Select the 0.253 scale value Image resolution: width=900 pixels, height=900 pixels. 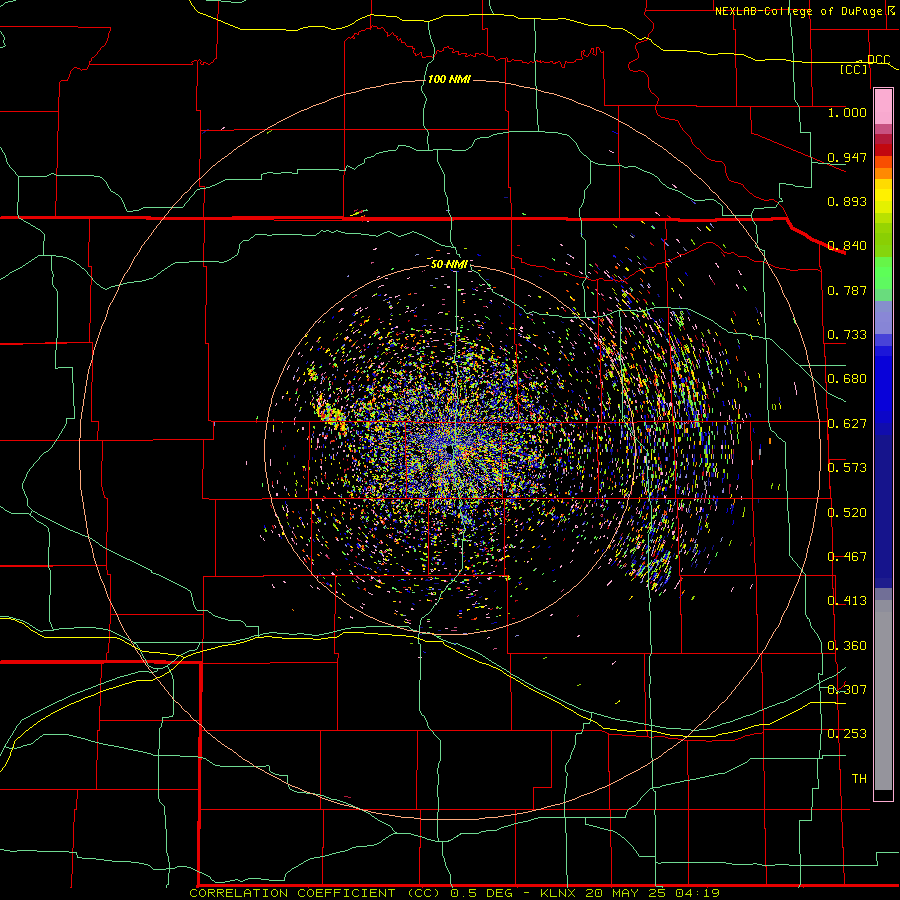coord(847,734)
